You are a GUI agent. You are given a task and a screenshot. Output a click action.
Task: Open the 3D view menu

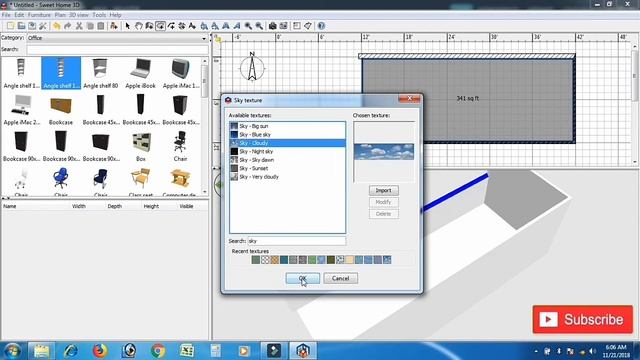point(78,15)
